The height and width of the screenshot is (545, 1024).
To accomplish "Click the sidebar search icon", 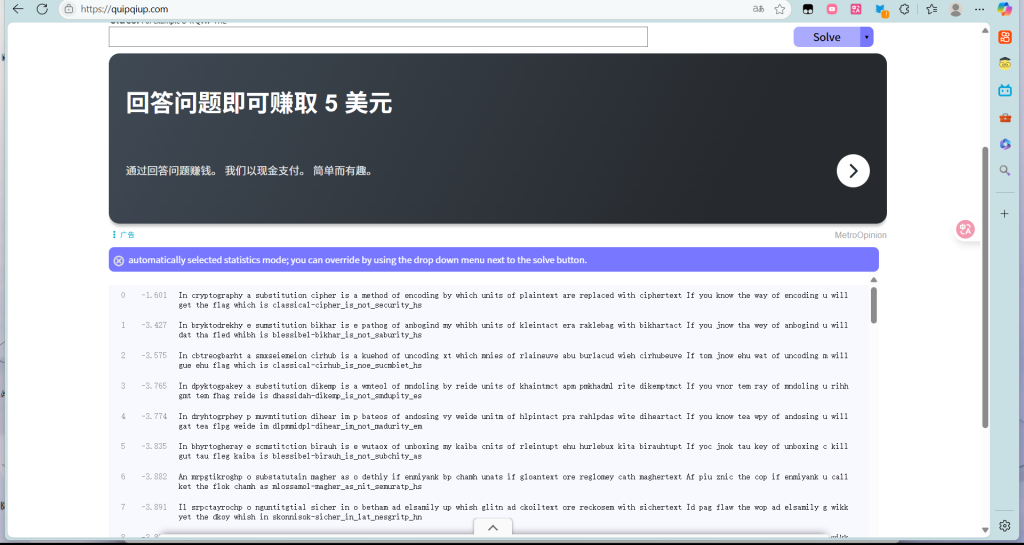I will (1005, 170).
